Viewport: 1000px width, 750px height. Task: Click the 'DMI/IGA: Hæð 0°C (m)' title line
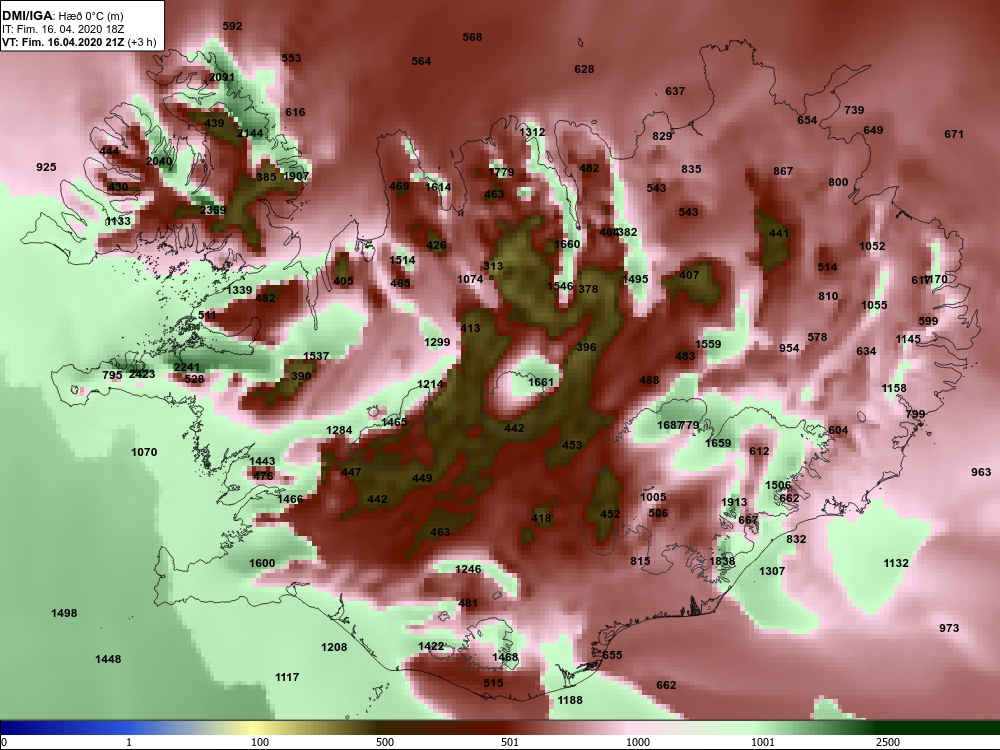pos(63,16)
